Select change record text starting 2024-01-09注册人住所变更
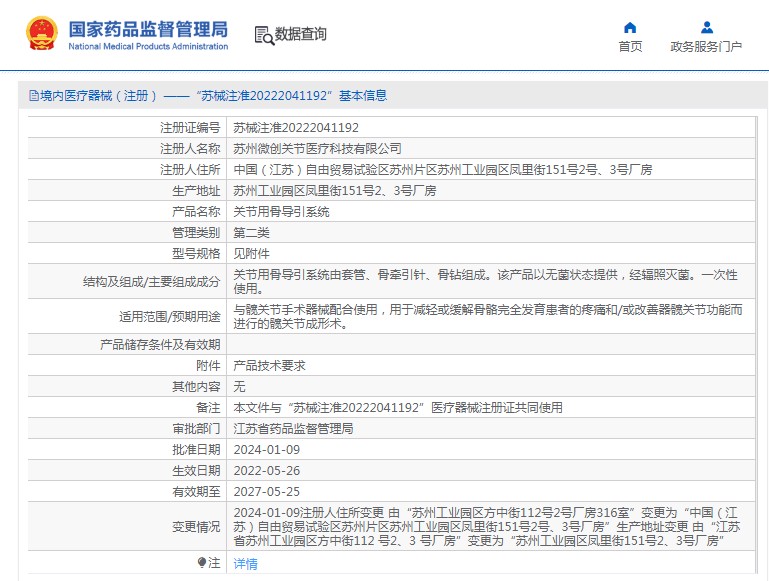This screenshot has height=581, width=769. click(487, 527)
